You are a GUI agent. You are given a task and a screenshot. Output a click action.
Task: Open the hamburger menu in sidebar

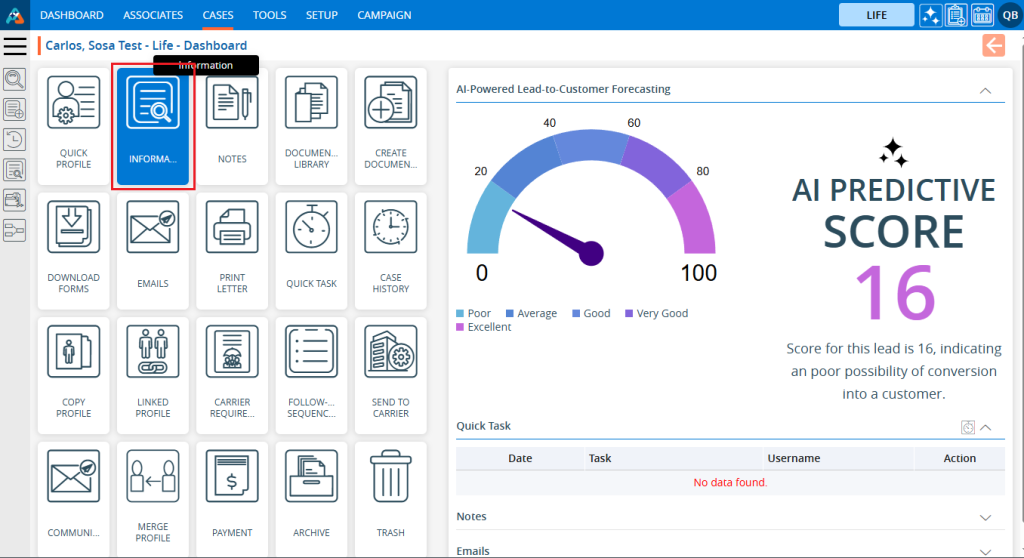click(15, 46)
